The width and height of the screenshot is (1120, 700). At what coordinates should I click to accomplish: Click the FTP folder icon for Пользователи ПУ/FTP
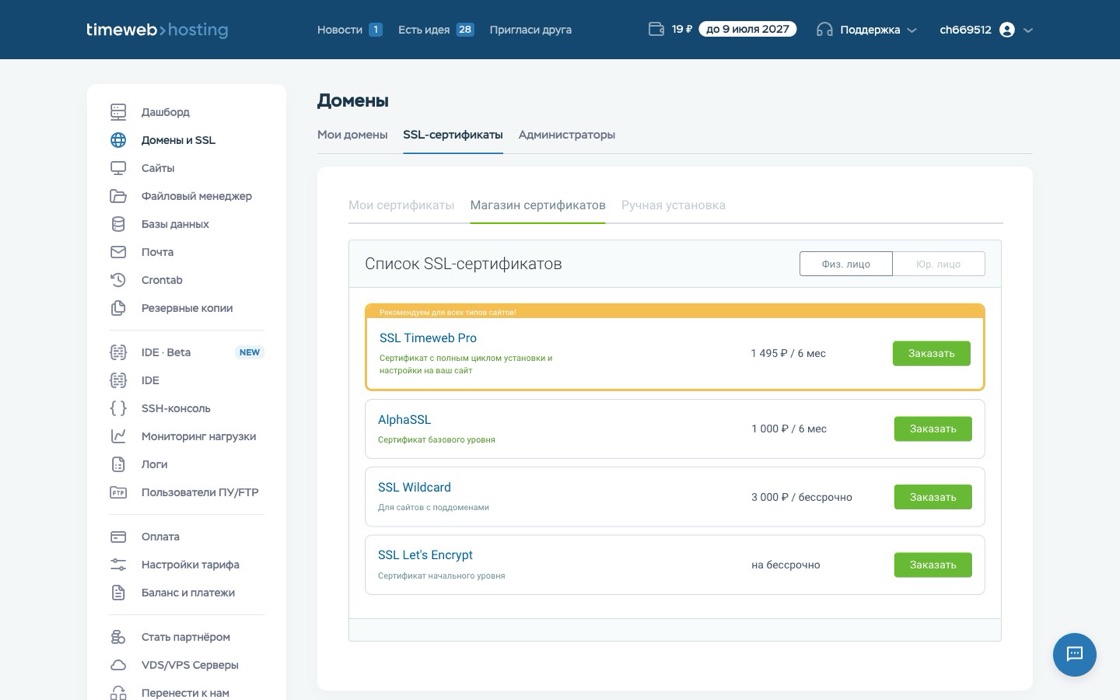click(x=118, y=492)
